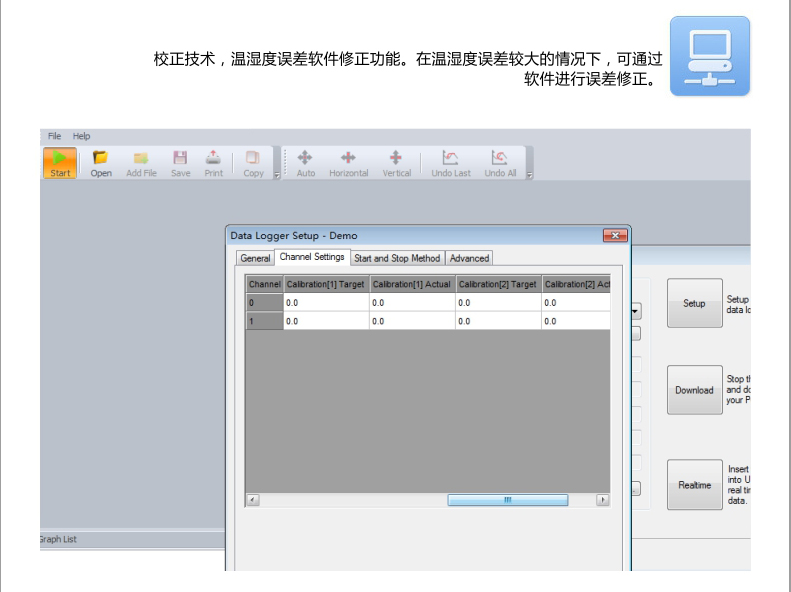791x592 pixels.
Task: Select the Auto zoom tool
Action: pos(305,163)
